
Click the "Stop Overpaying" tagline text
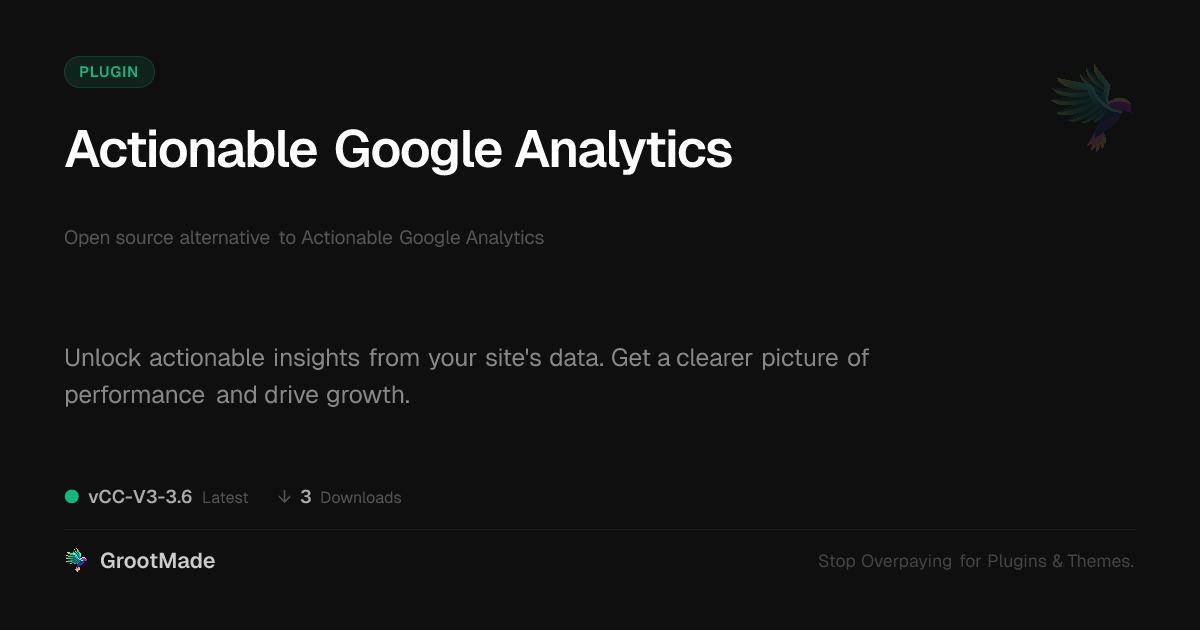(885, 562)
